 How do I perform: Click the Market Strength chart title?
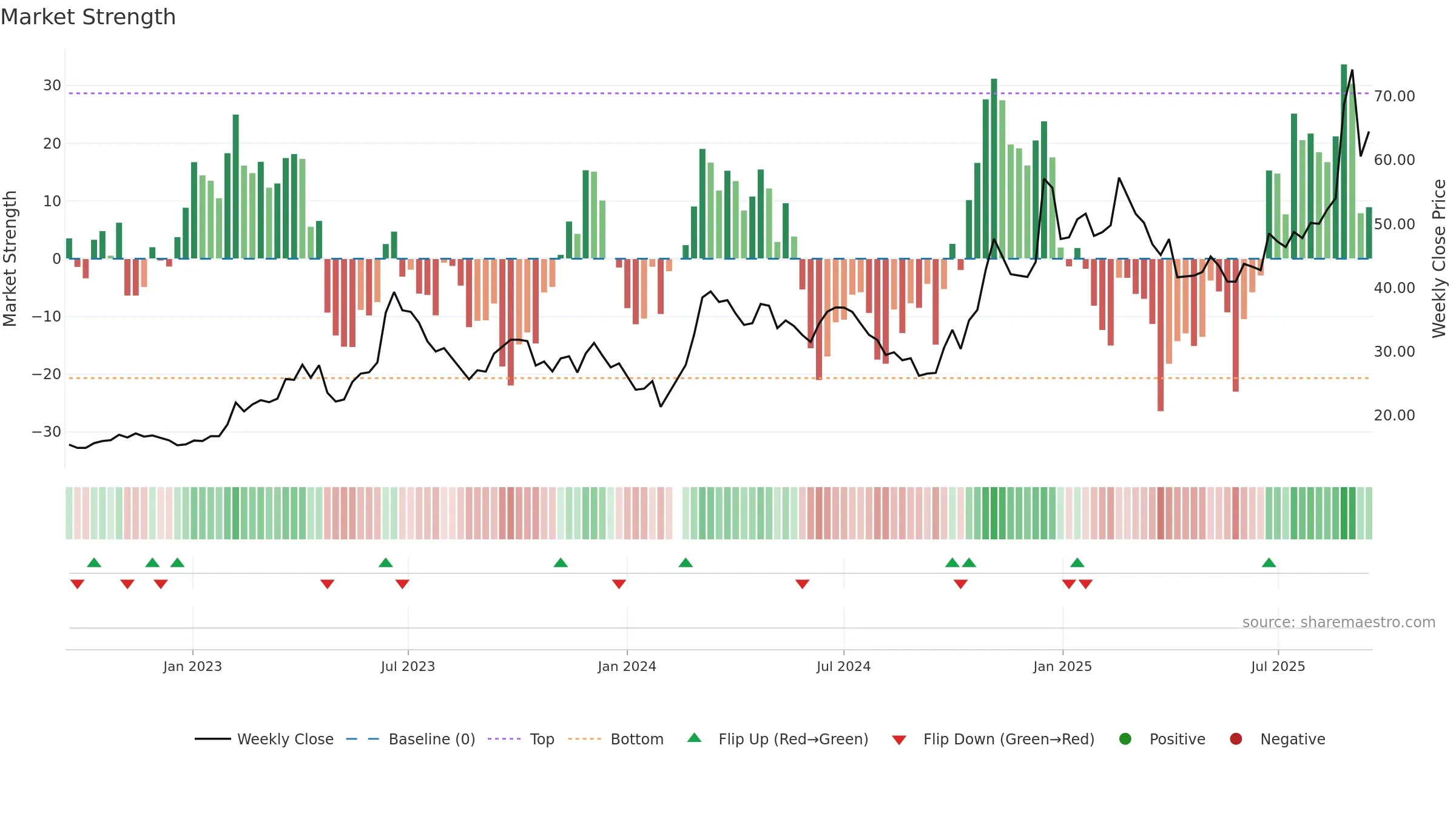(88, 17)
